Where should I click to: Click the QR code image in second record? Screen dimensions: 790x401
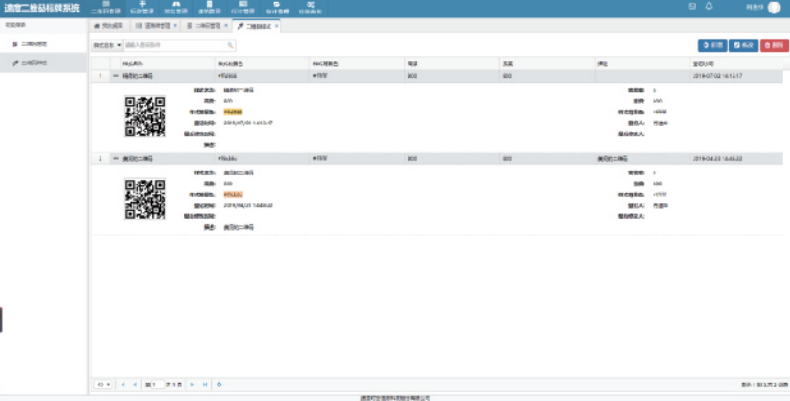pyautogui.click(x=144, y=199)
